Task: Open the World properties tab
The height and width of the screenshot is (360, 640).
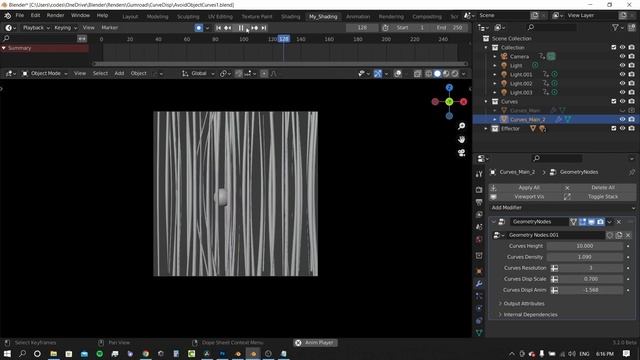Action: point(479,239)
